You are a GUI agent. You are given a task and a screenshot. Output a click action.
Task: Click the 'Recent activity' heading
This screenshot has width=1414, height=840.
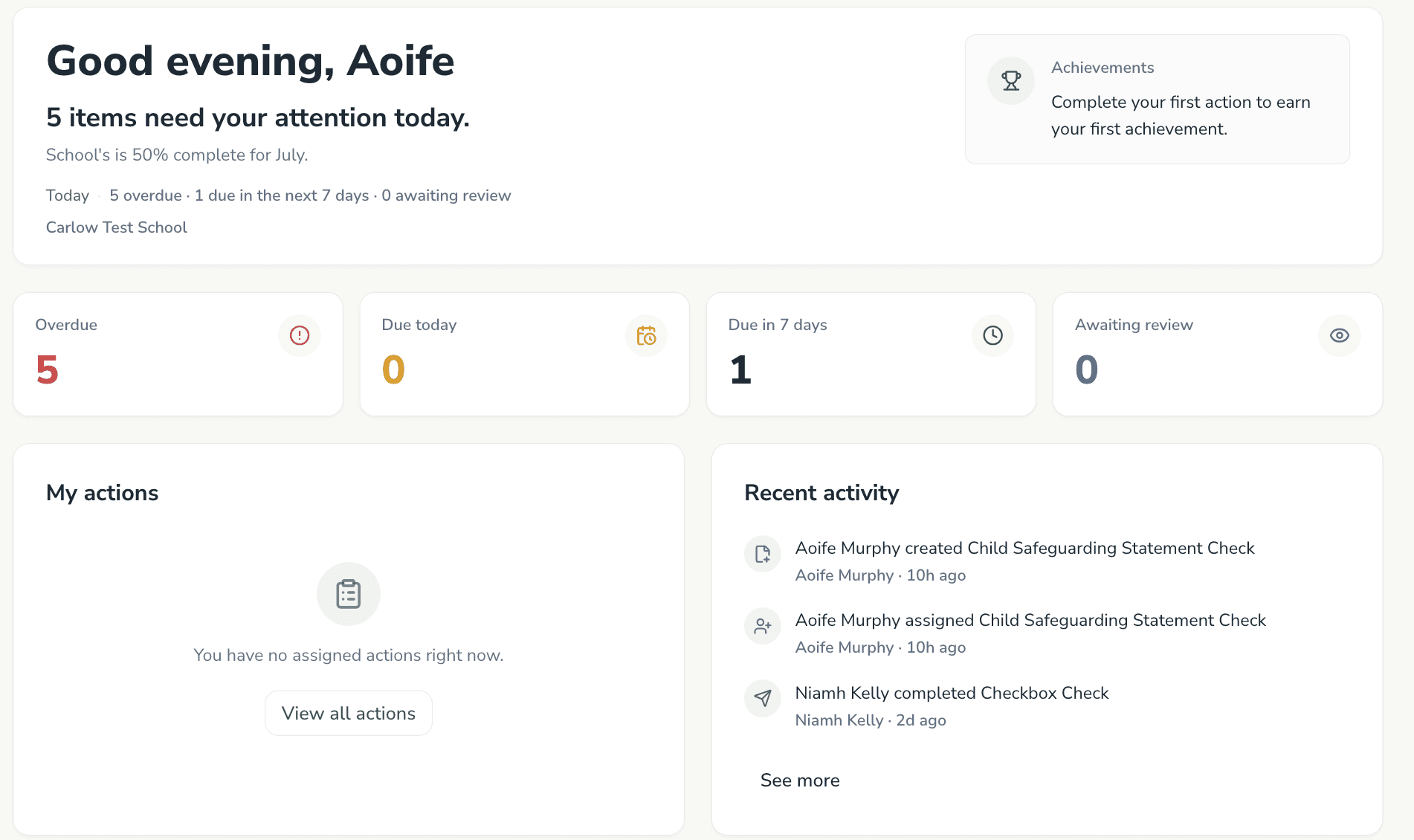click(x=821, y=493)
